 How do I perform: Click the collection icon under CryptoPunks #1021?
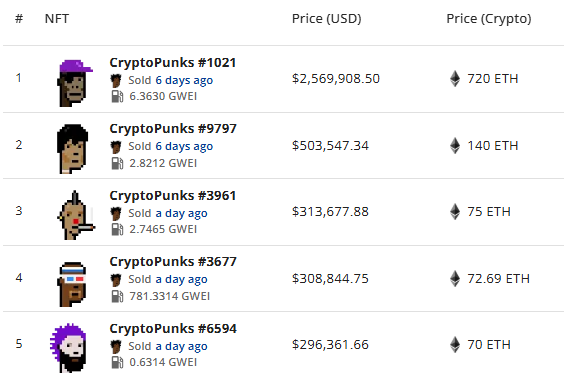click(x=116, y=81)
